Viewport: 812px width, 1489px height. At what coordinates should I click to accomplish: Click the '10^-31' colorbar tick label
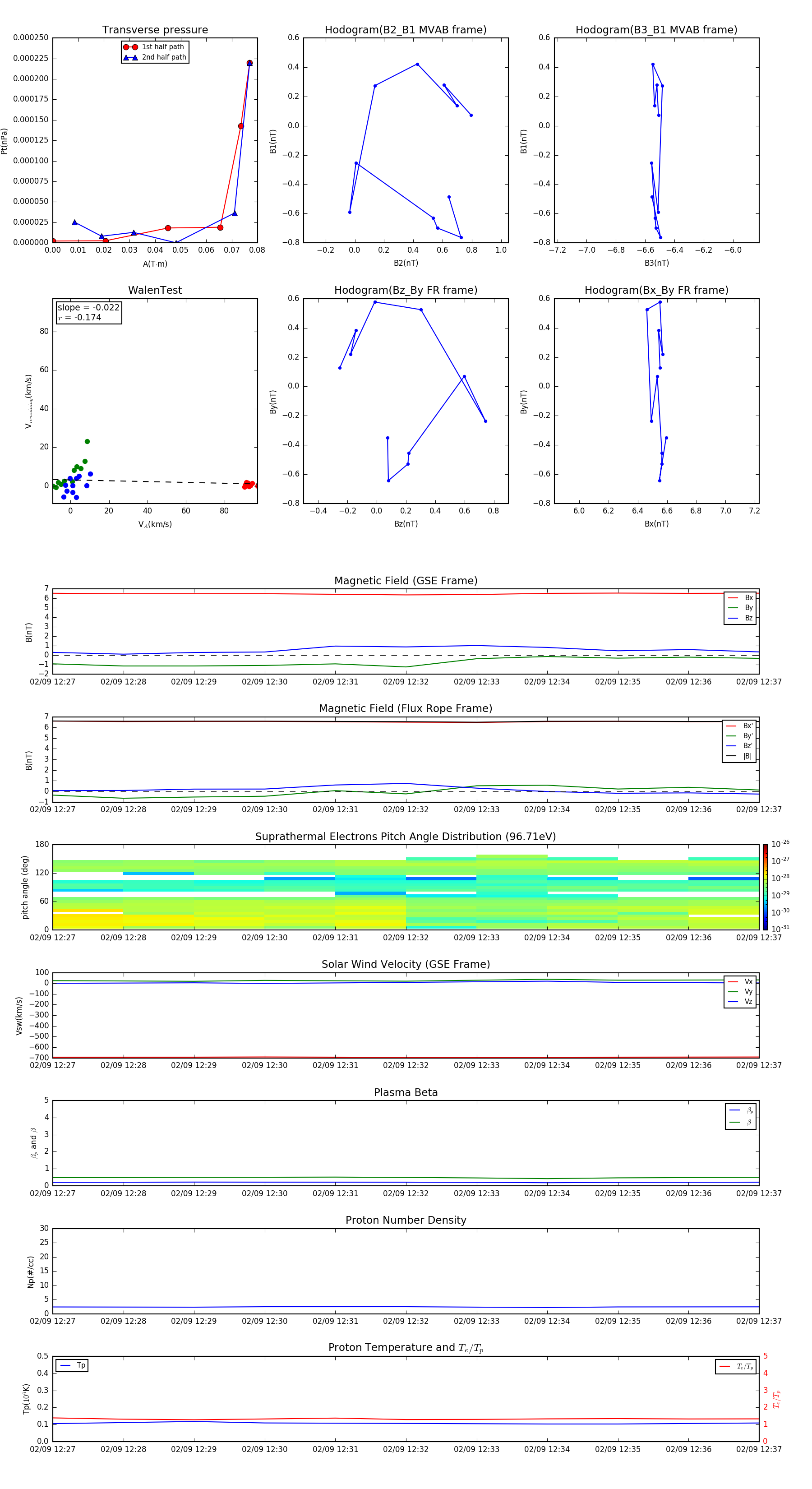pos(780,929)
